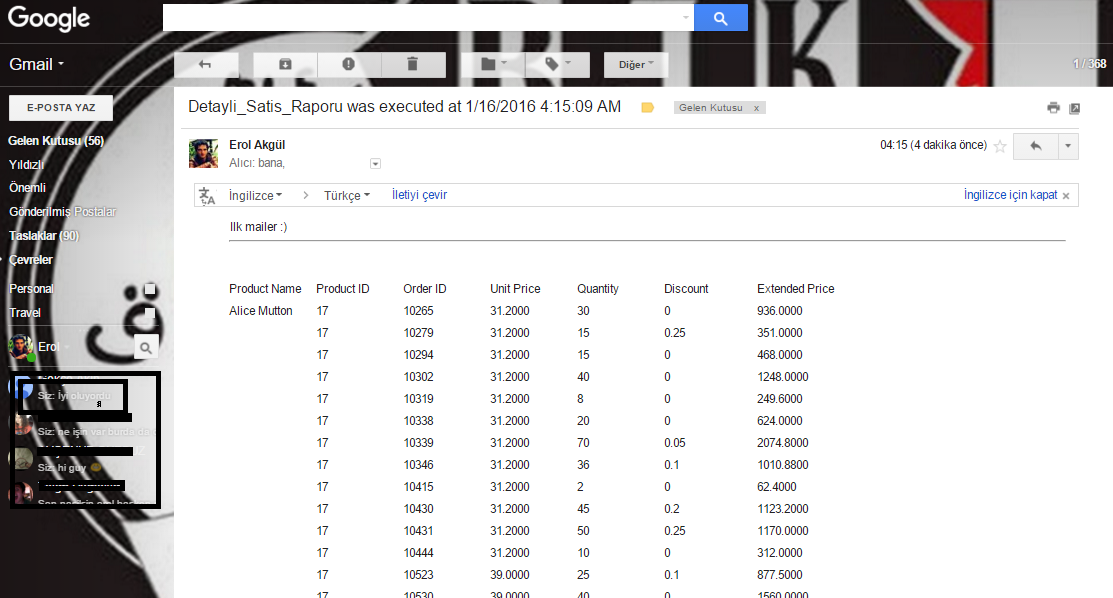Viewport: 1113px width, 598px height.
Task: Open the Gelen Kutusu inbox folder
Action: click(55, 141)
